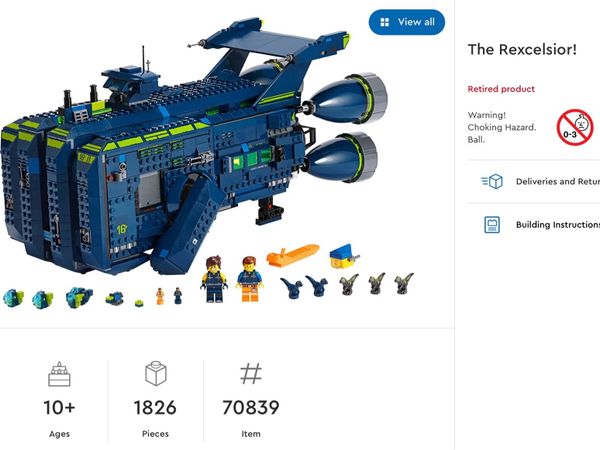Image resolution: width=600 pixels, height=450 pixels.
Task: Click the 1826 pieces count
Action: point(155,408)
